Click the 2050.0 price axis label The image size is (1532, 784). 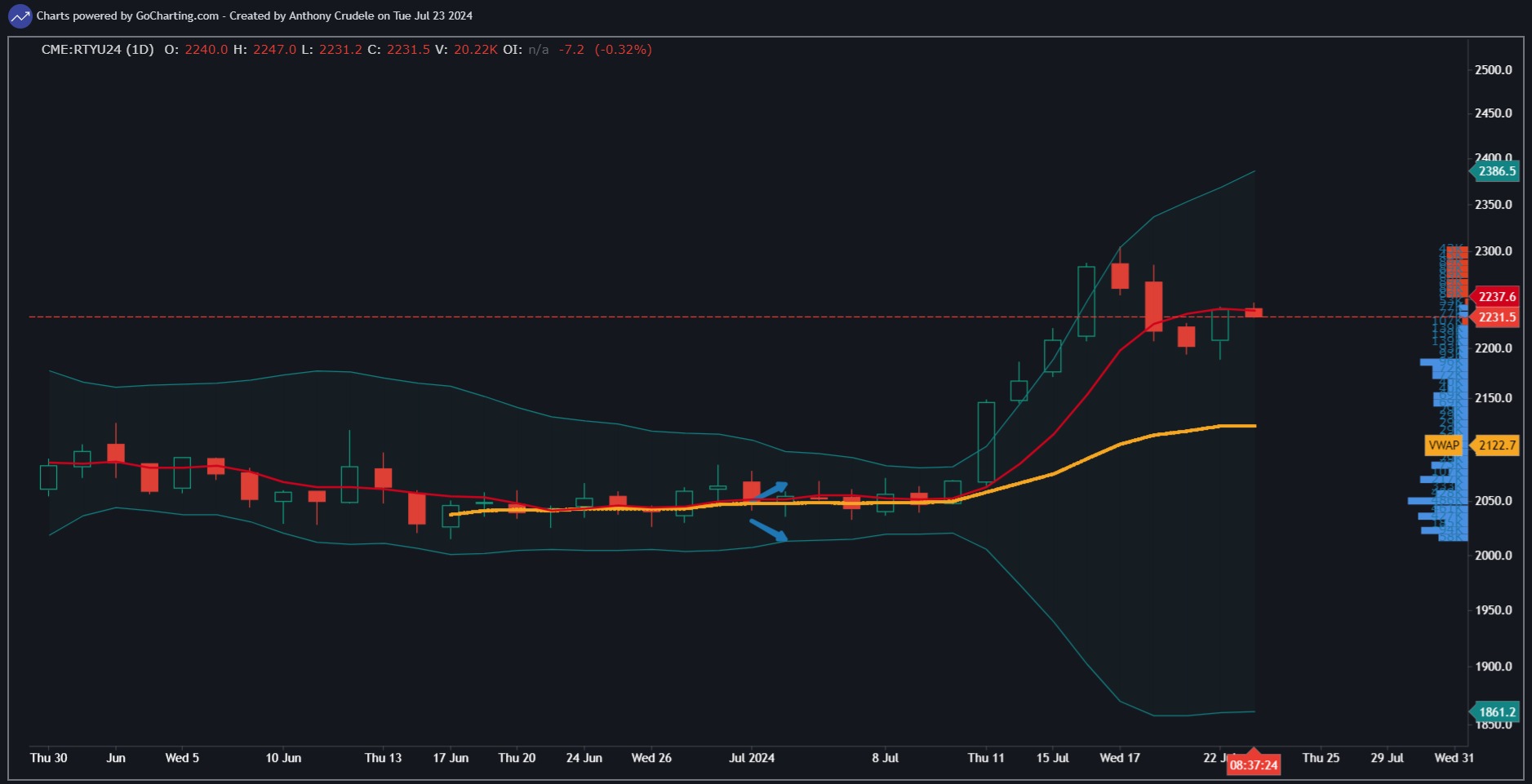pos(1494,501)
